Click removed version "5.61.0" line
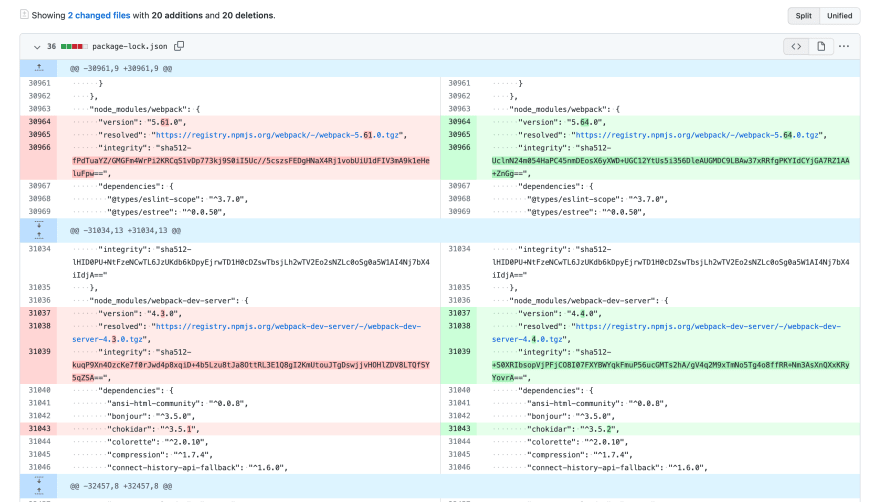 point(248,122)
